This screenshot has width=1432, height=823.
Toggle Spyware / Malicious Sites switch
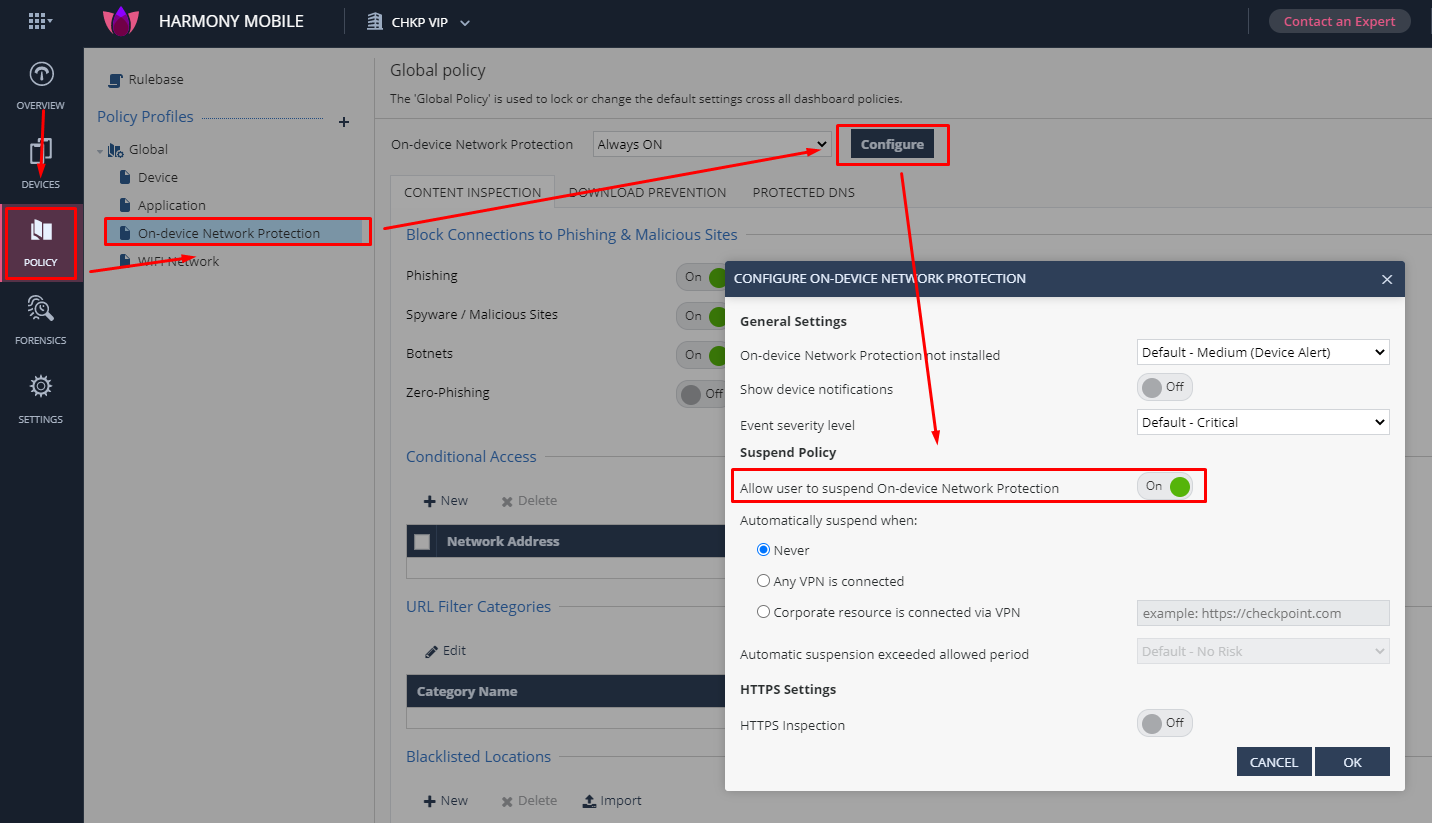(701, 315)
